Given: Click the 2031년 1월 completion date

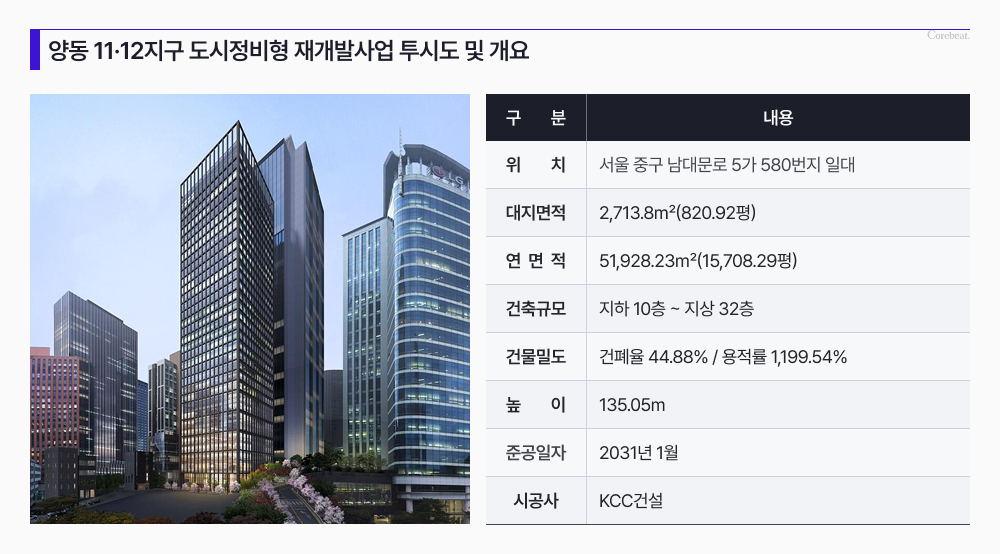Looking at the screenshot, I should (638, 453).
